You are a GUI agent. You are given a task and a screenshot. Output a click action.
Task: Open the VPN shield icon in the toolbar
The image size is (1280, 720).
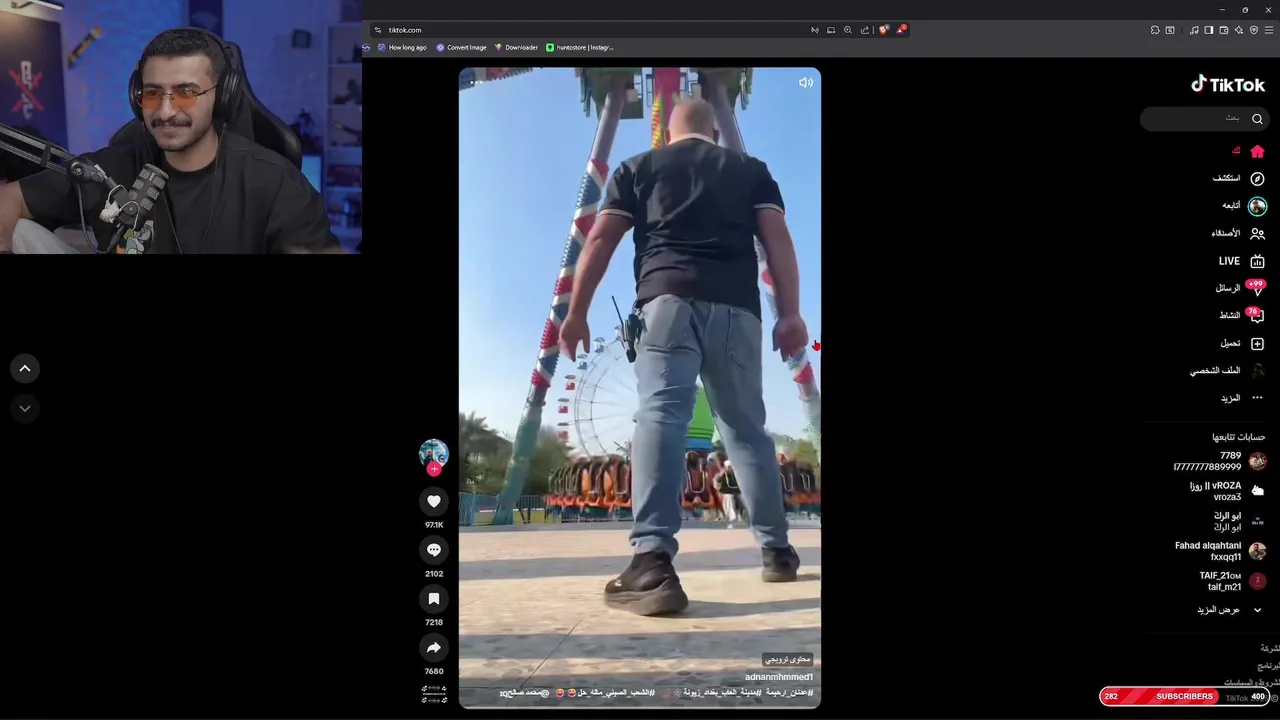[x=1254, y=30]
